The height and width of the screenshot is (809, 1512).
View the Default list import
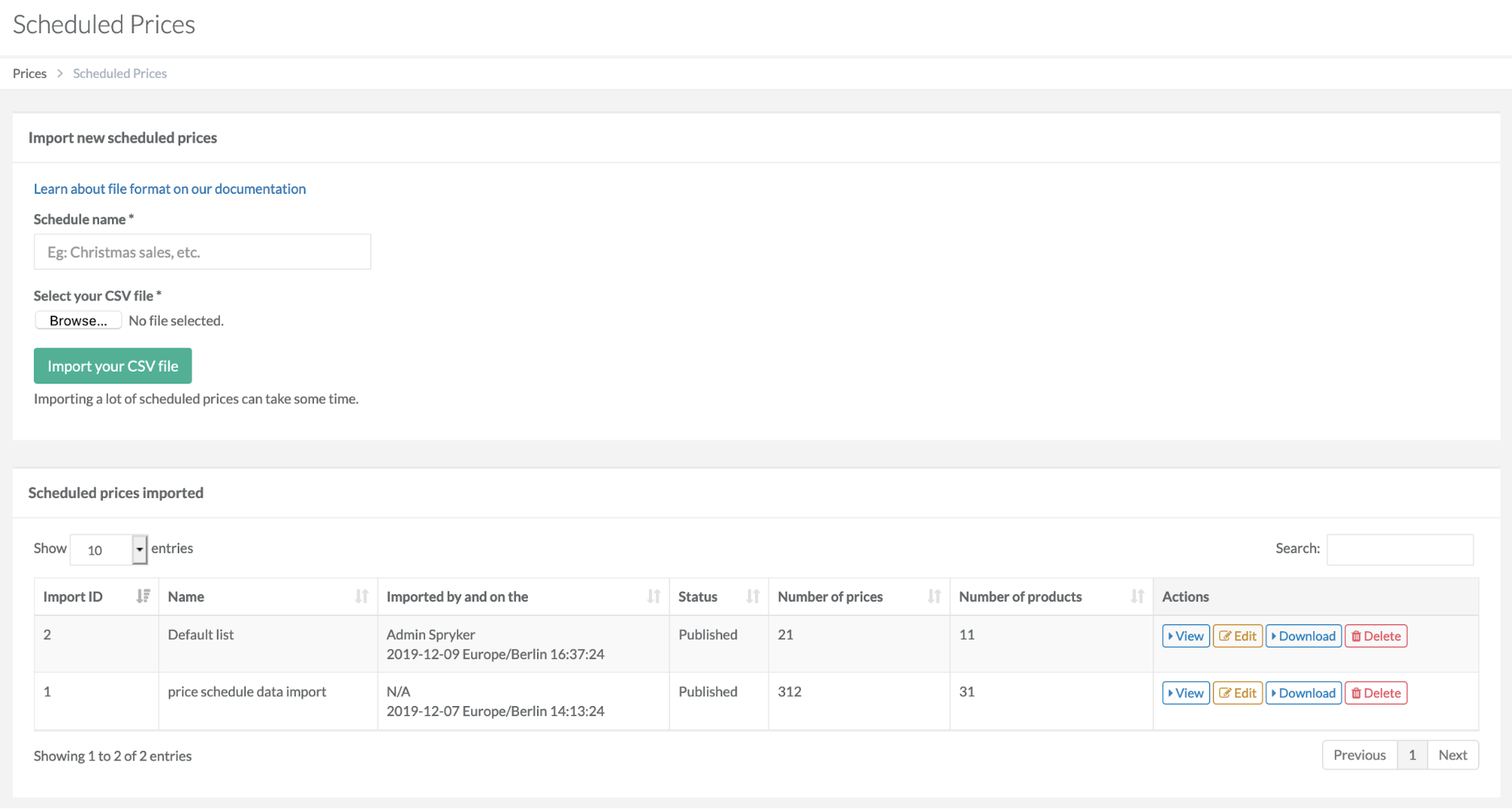1185,636
